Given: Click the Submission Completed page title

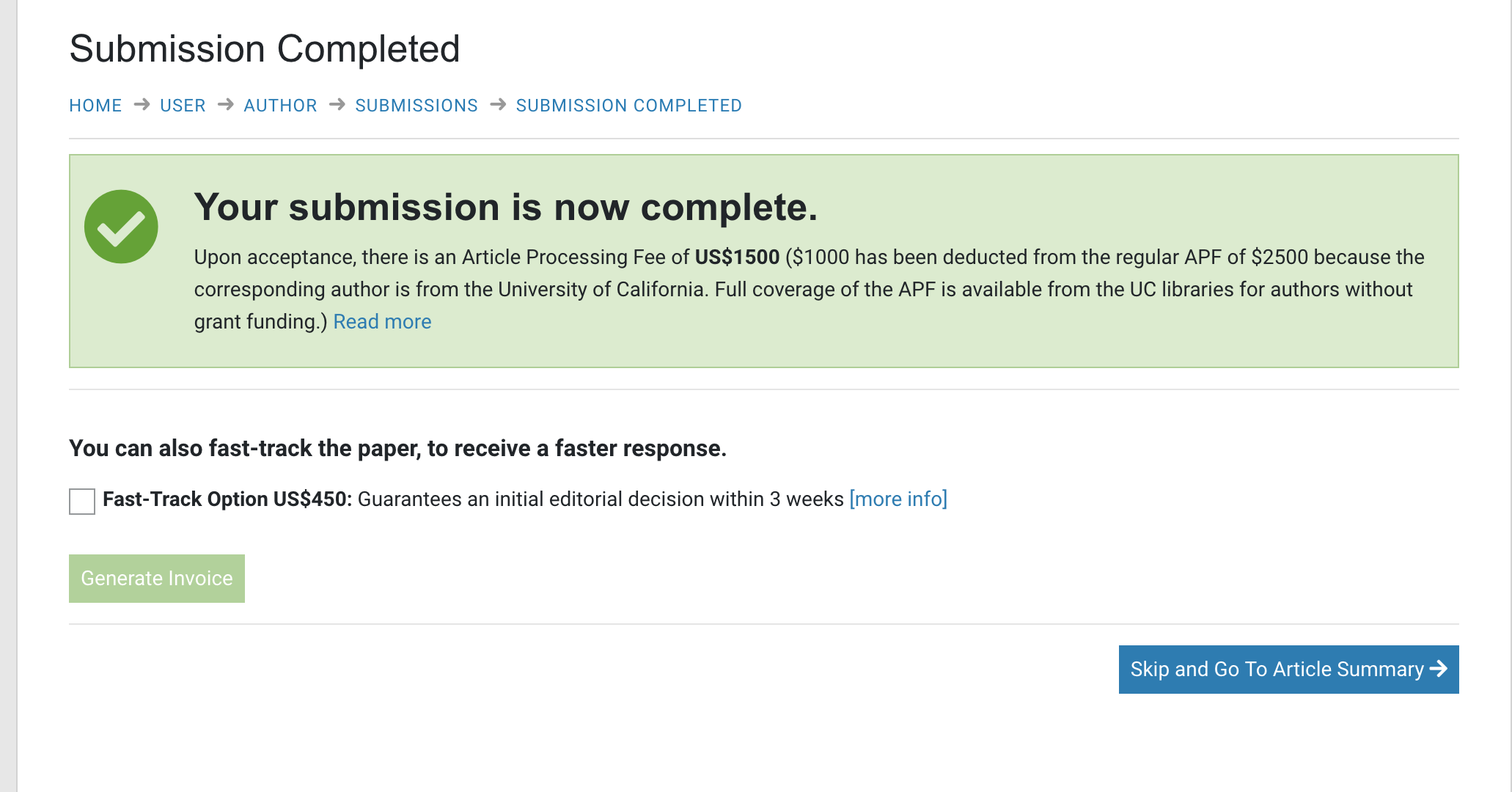Looking at the screenshot, I should pyautogui.click(x=264, y=49).
